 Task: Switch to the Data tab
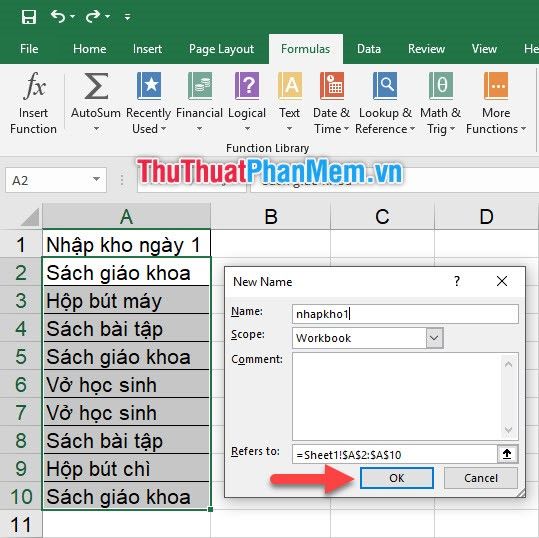pyautogui.click(x=368, y=49)
